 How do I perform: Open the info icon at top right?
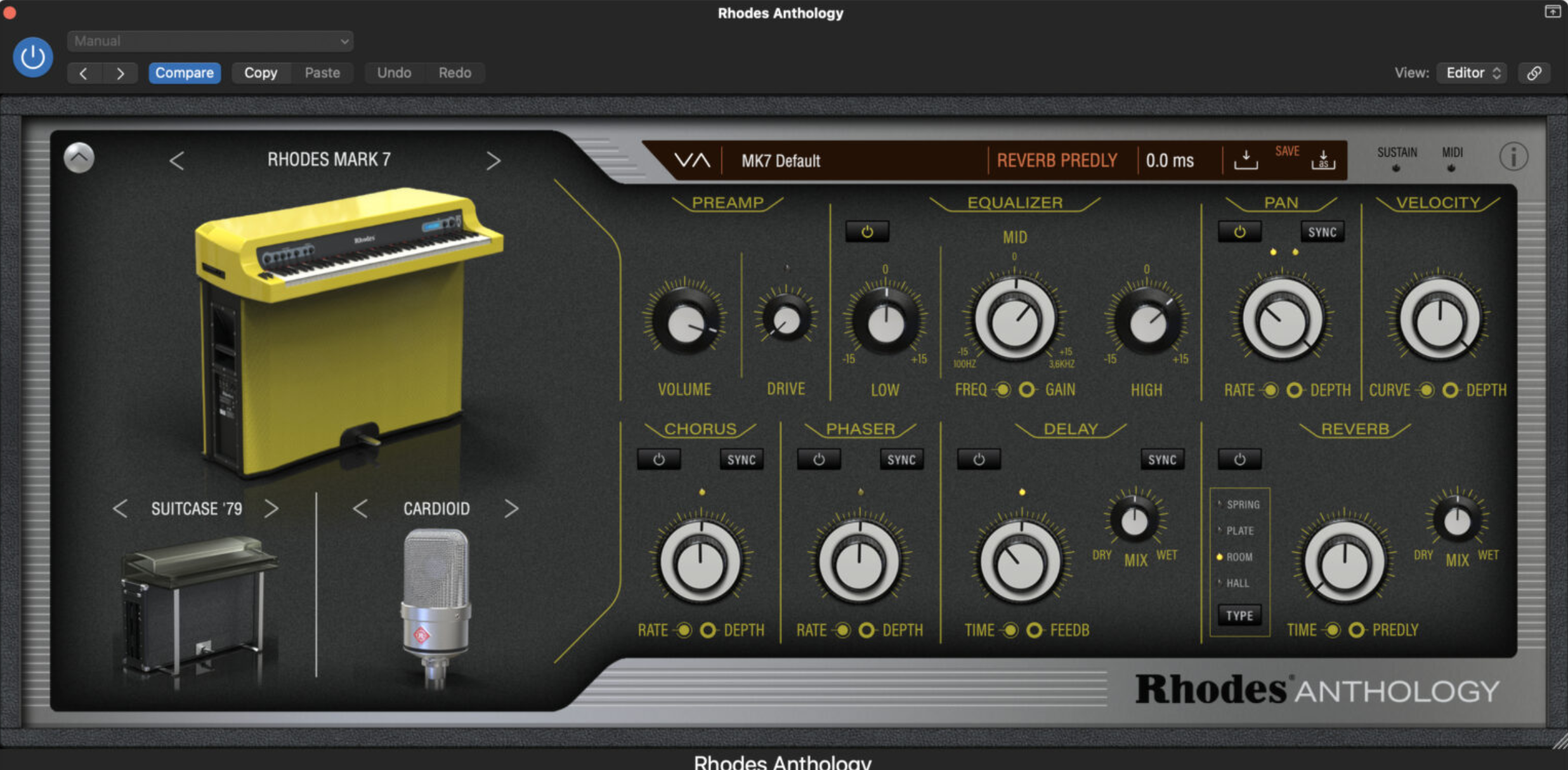click(x=1513, y=157)
